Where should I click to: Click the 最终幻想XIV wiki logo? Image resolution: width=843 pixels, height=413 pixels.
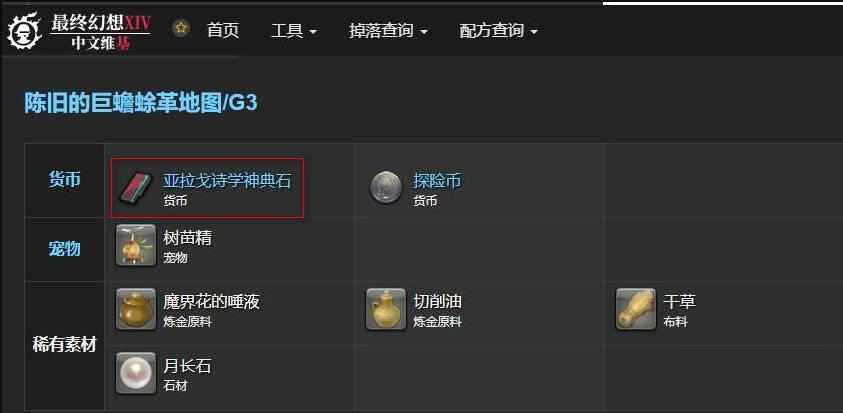(x=79, y=31)
